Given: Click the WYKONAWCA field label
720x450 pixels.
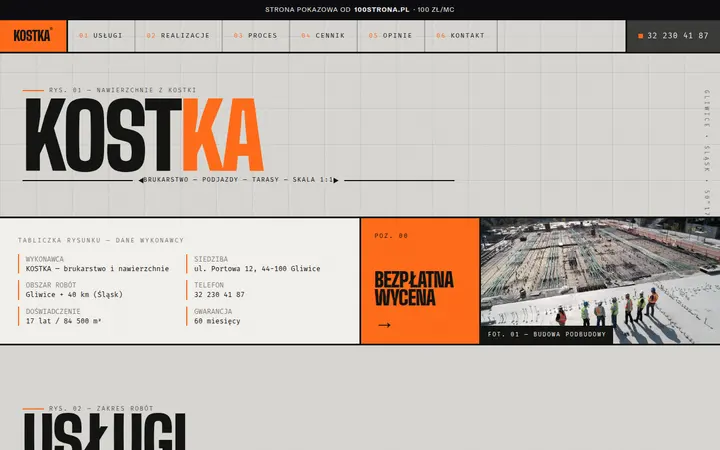Looking at the screenshot, I should click(x=45, y=259).
